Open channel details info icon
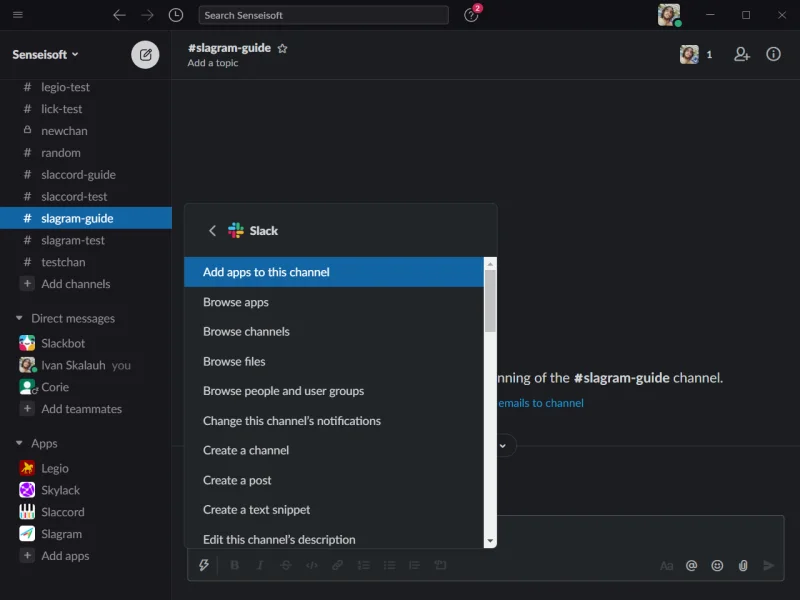Image resolution: width=800 pixels, height=600 pixels. tap(773, 54)
